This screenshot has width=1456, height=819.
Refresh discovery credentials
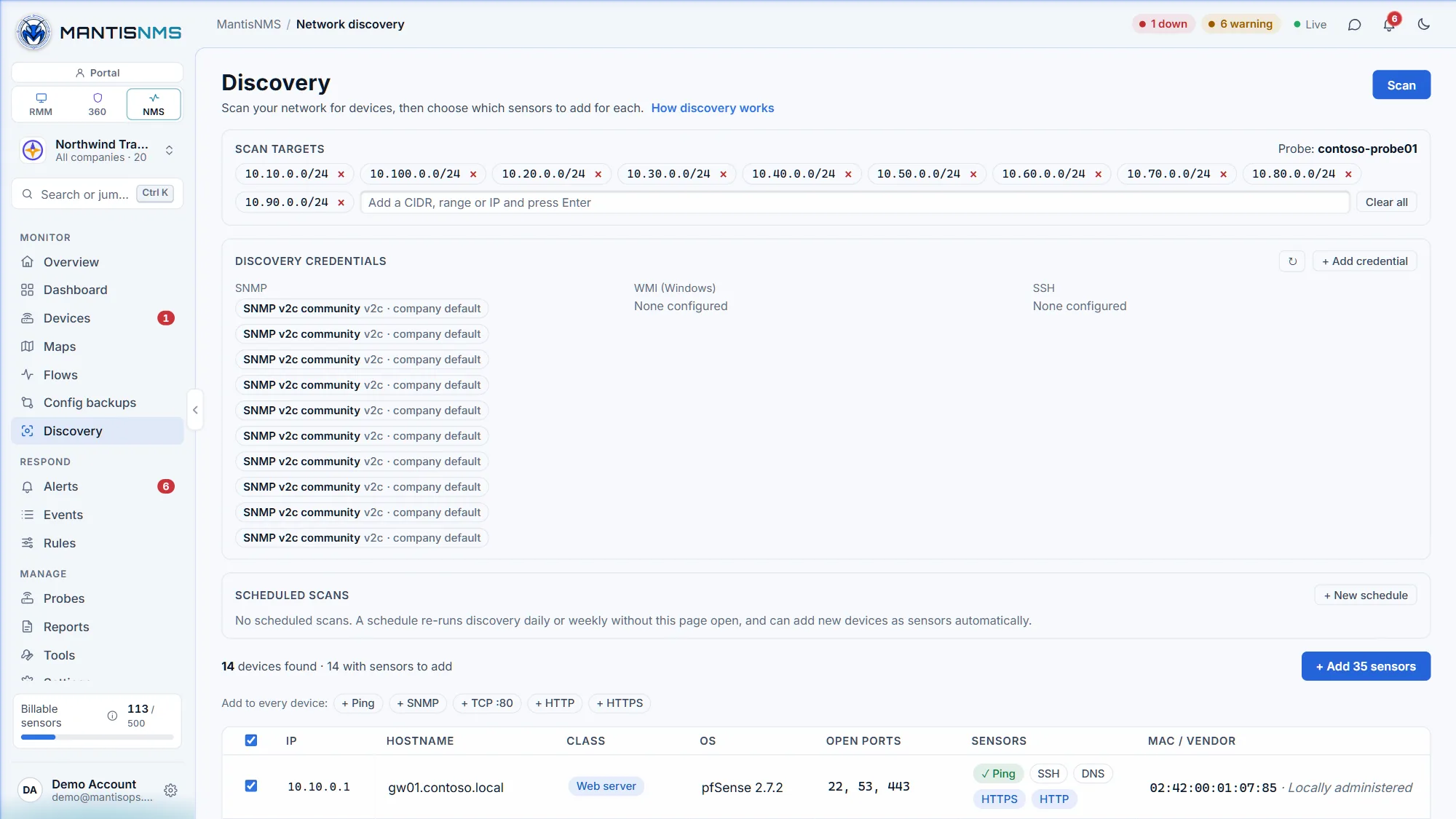click(1292, 261)
